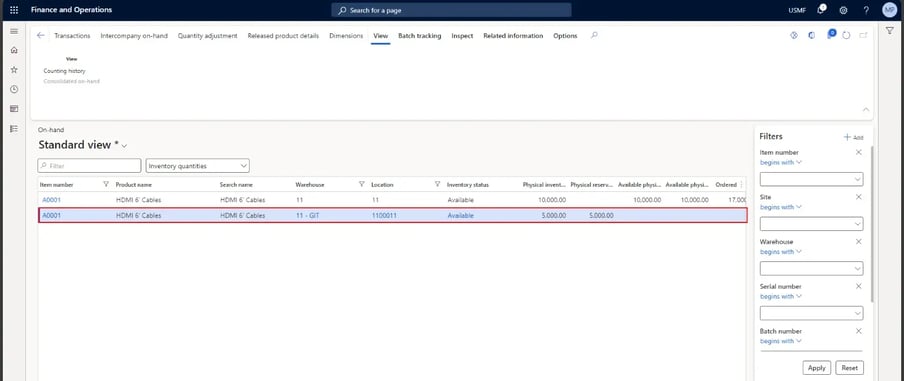904x381 pixels.
Task: Open the Inspect tab
Action: tap(462, 36)
